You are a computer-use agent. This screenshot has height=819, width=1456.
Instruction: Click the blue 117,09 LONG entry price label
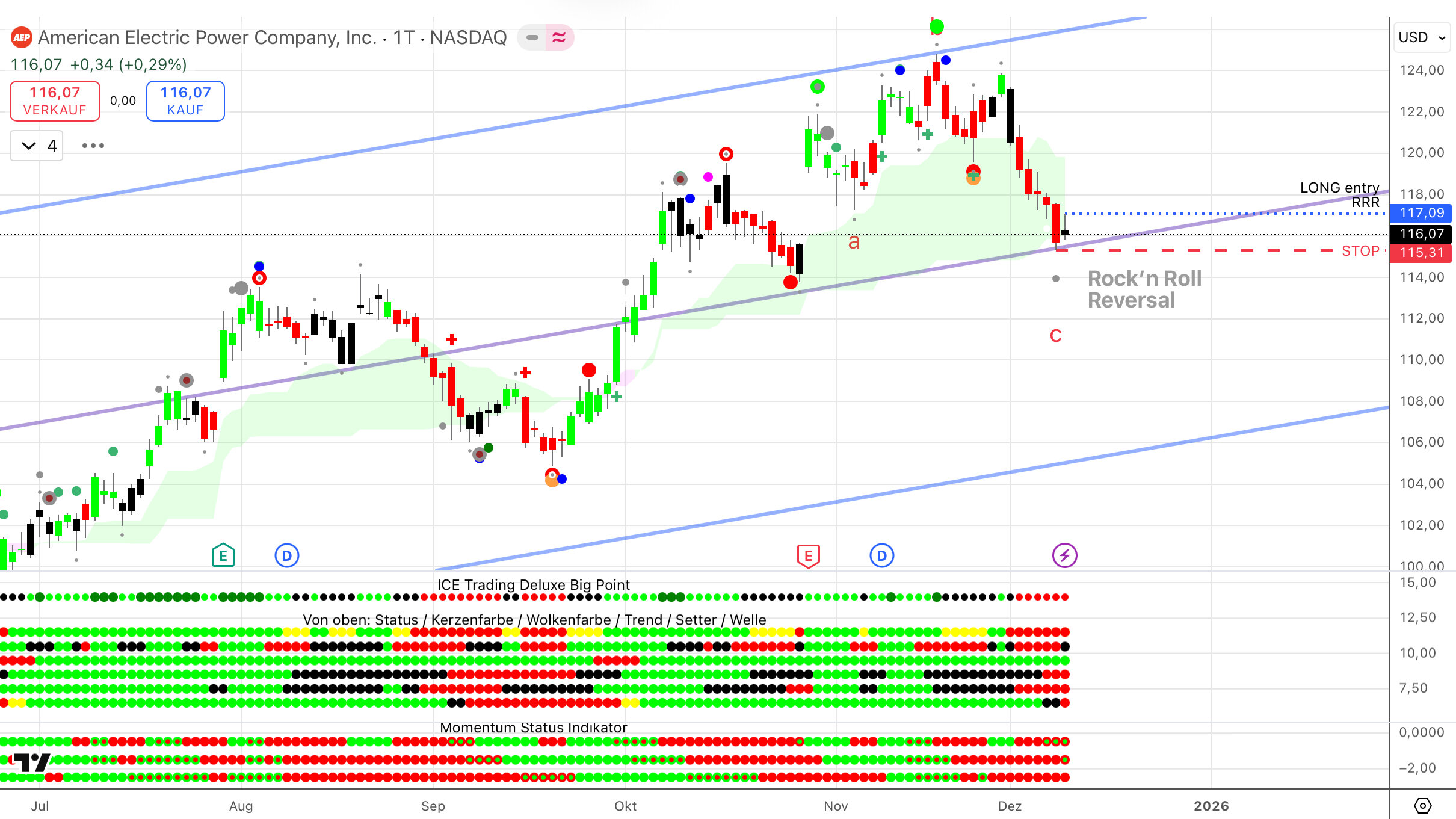(x=1421, y=213)
